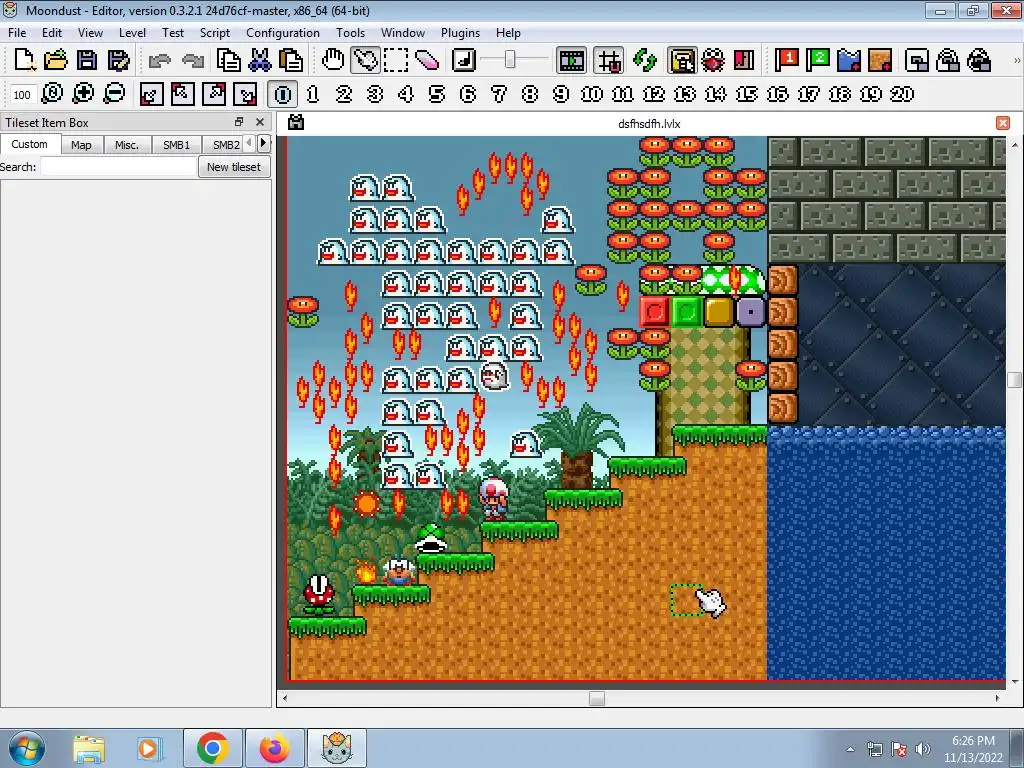Activate the pointer selection tool

pos(365,61)
